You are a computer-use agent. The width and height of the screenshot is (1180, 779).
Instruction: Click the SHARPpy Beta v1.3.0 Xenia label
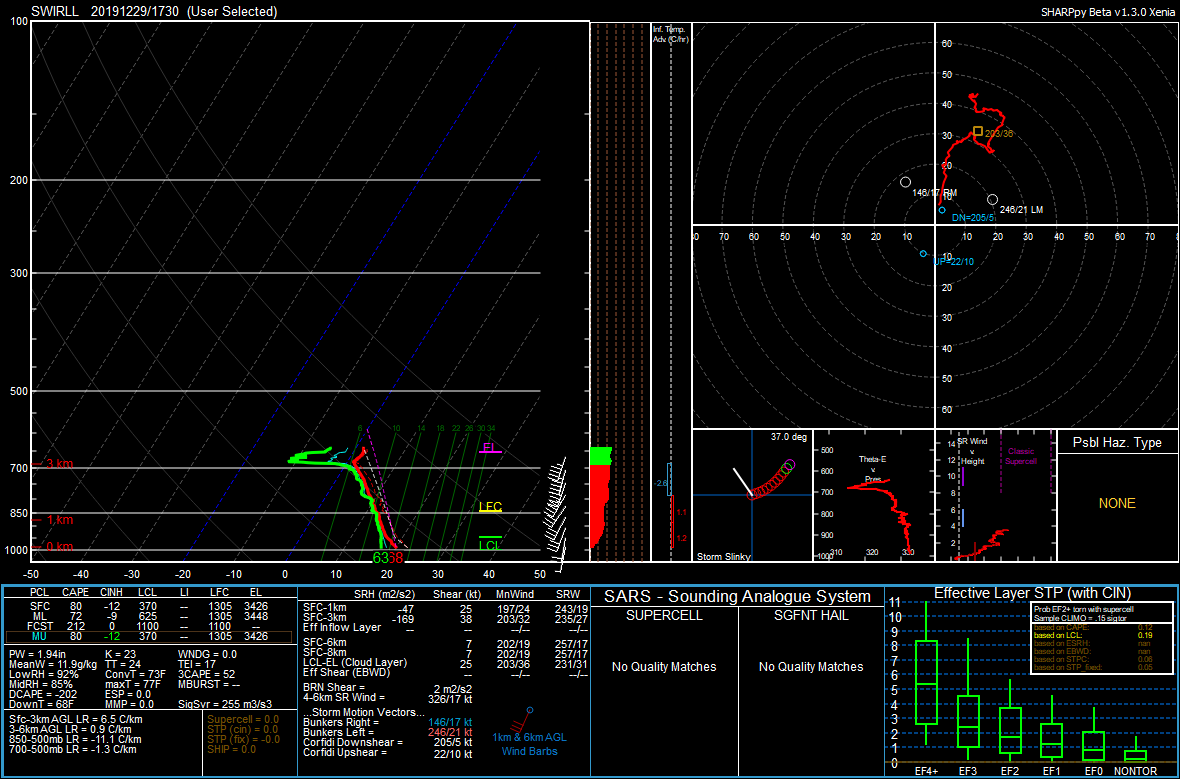pos(1108,12)
